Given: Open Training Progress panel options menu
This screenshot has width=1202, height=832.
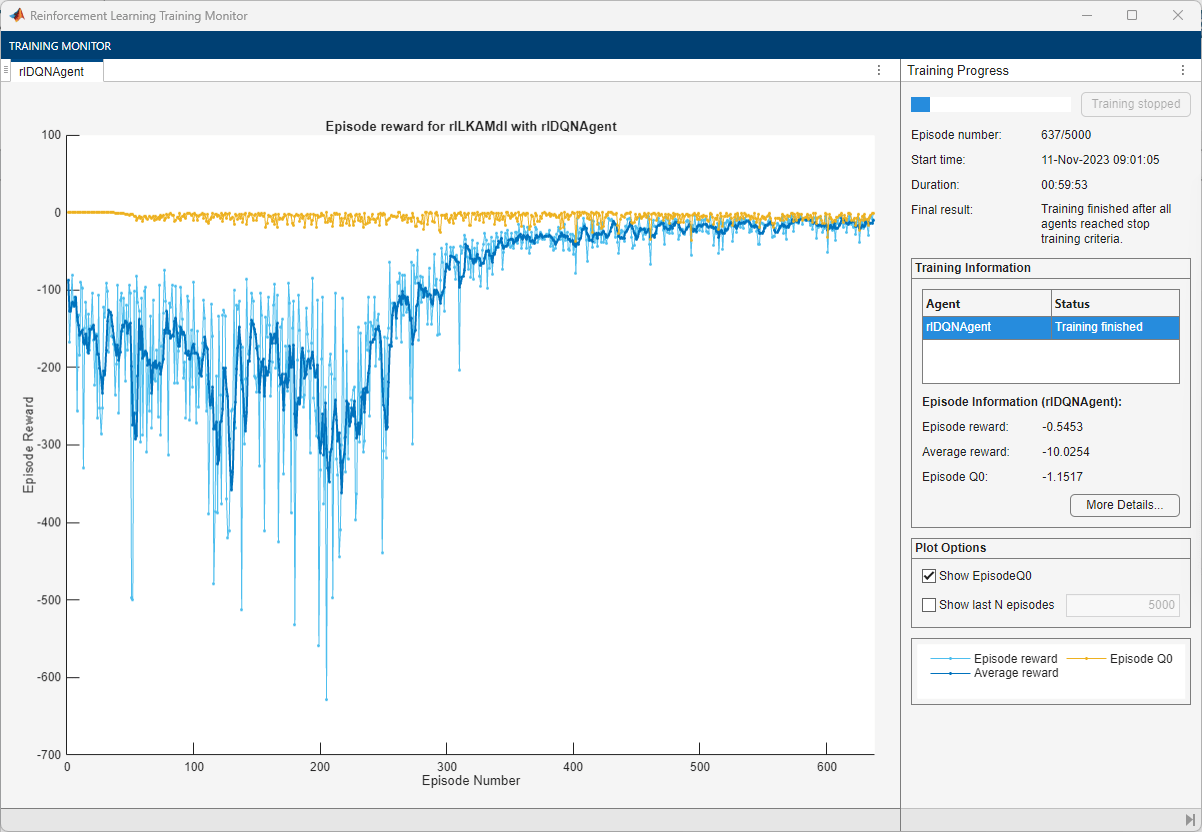Looking at the screenshot, I should click(1183, 70).
